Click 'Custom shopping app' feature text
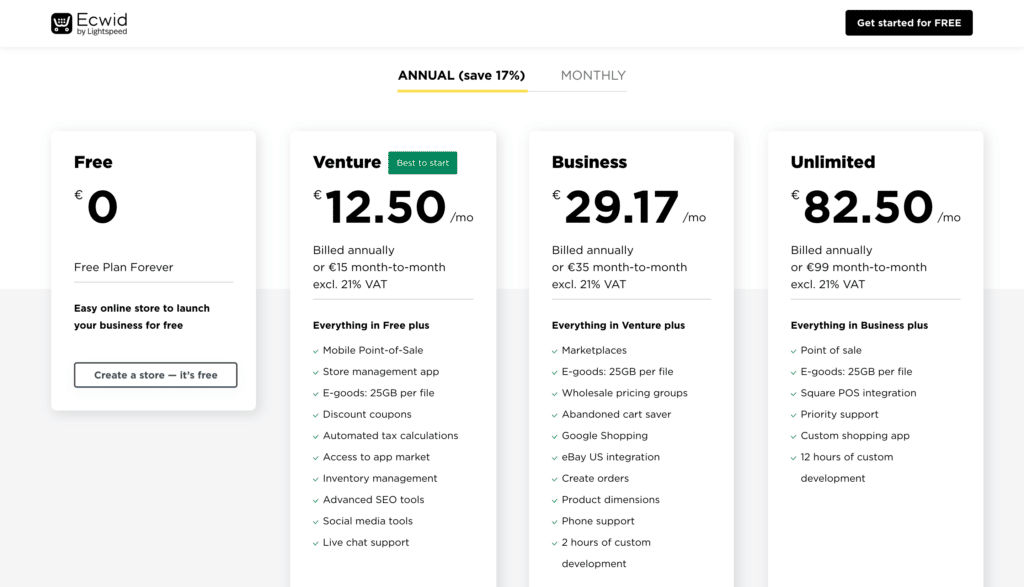Image resolution: width=1024 pixels, height=587 pixels. tap(855, 436)
